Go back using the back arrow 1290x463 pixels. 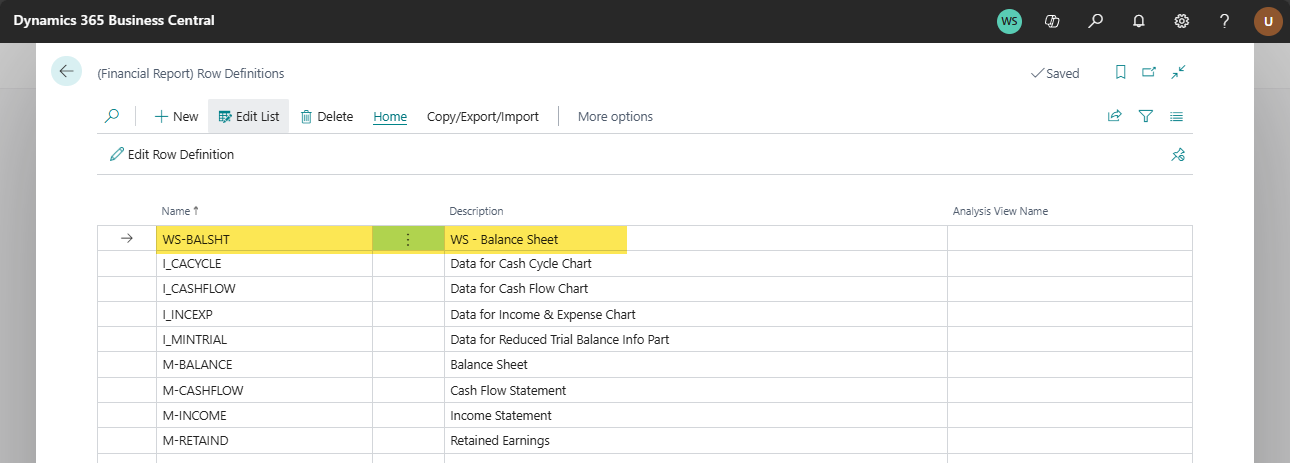tap(67, 71)
